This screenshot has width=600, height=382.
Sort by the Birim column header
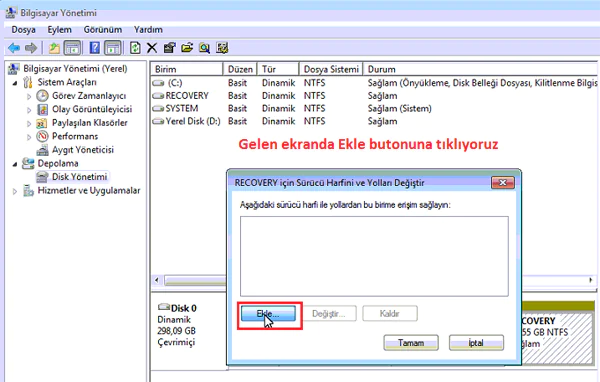click(x=186, y=69)
